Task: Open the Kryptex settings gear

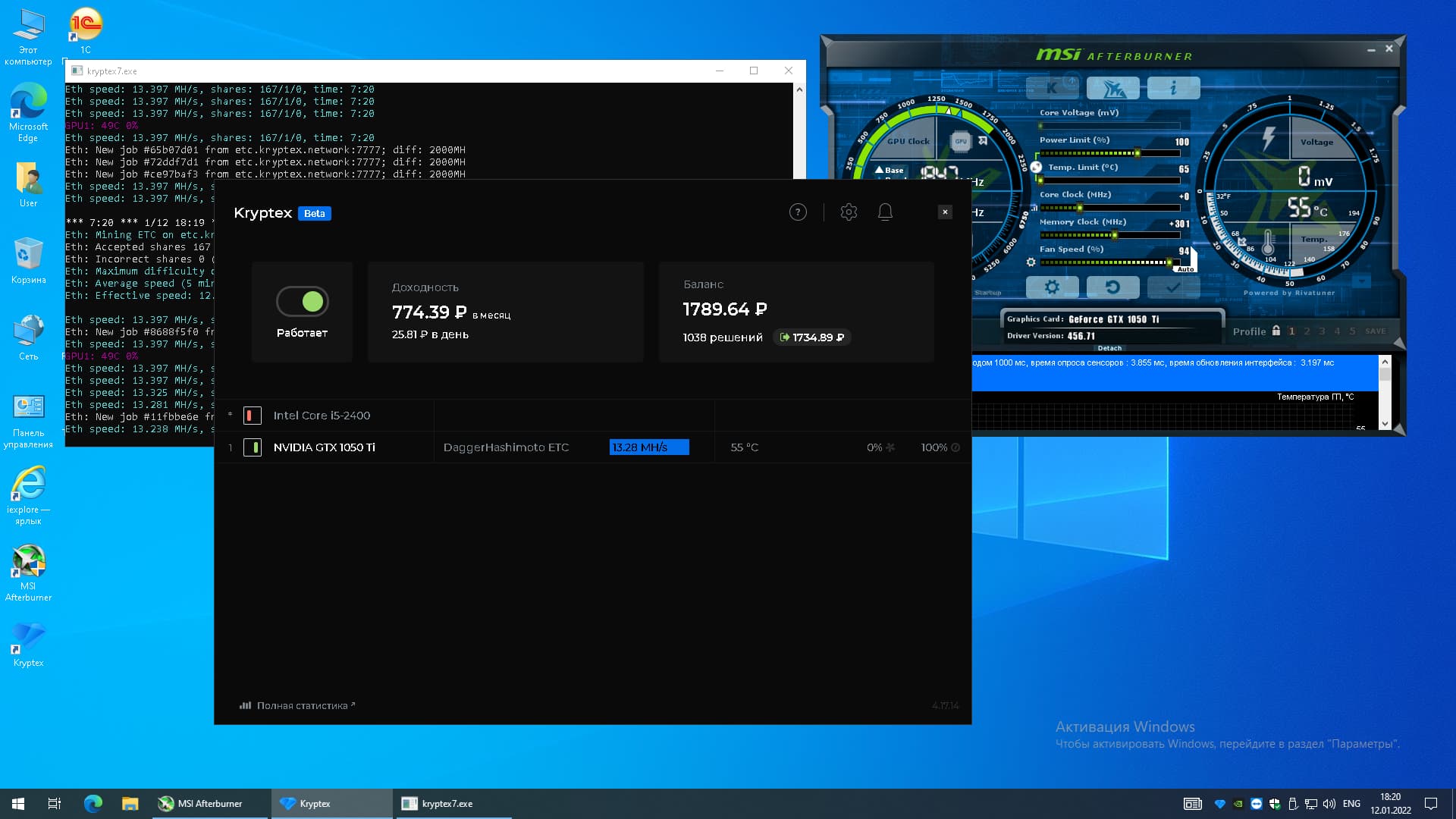Action: click(x=849, y=212)
